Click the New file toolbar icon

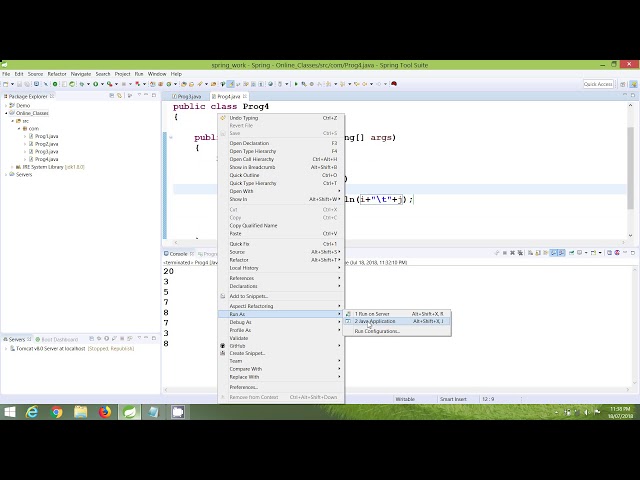tap(5, 84)
